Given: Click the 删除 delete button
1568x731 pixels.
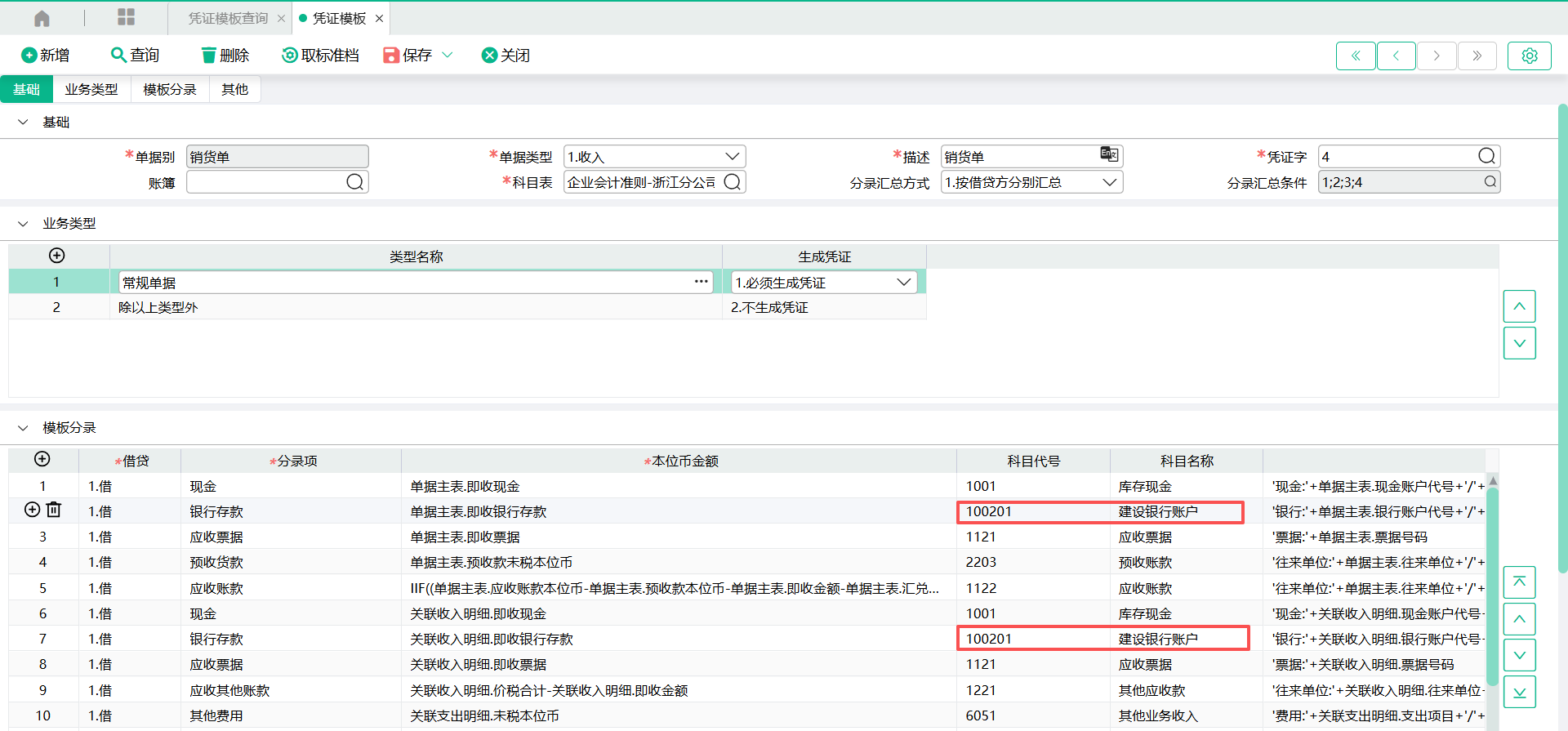Looking at the screenshot, I should pyautogui.click(x=225, y=55).
